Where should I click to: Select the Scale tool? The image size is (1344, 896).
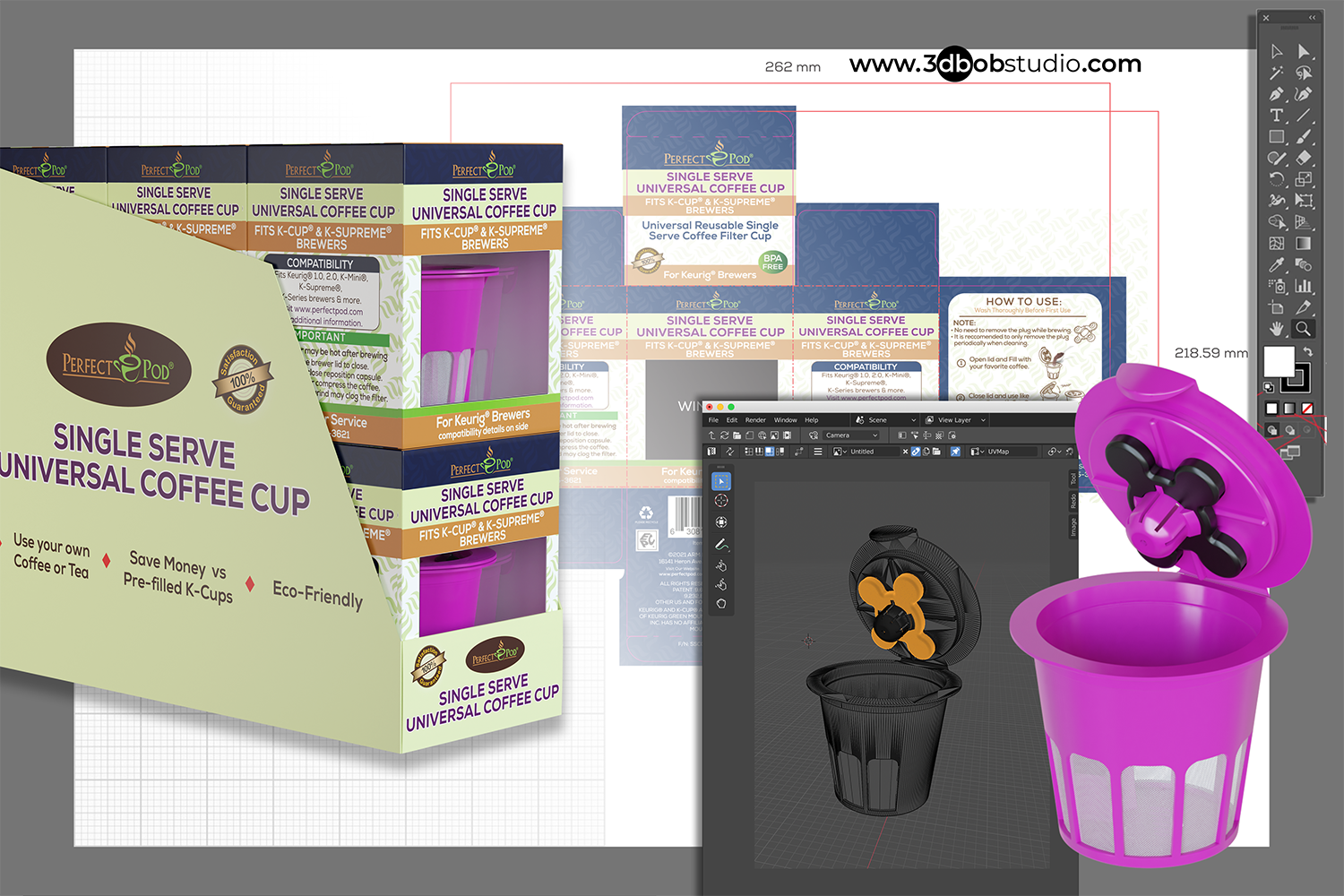(1304, 179)
